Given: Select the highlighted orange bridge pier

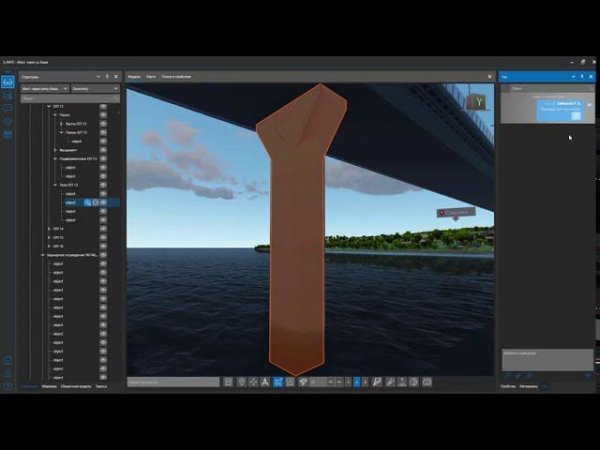Looking at the screenshot, I should 297,230.
